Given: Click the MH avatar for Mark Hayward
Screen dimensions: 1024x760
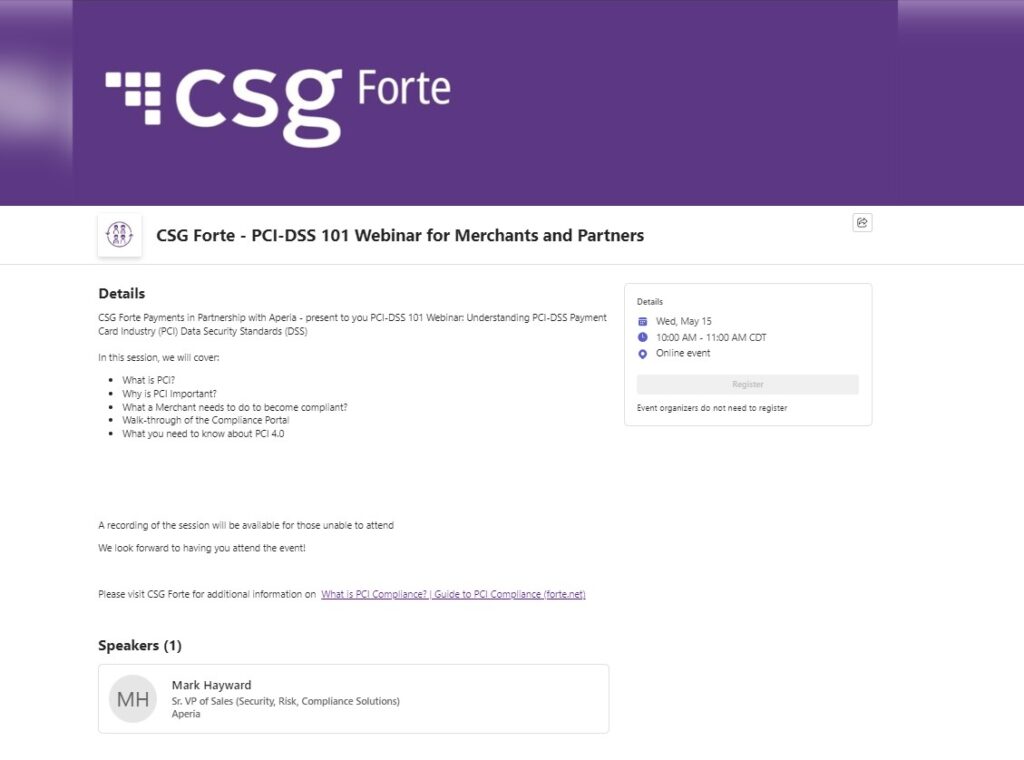Looking at the screenshot, I should click(132, 698).
